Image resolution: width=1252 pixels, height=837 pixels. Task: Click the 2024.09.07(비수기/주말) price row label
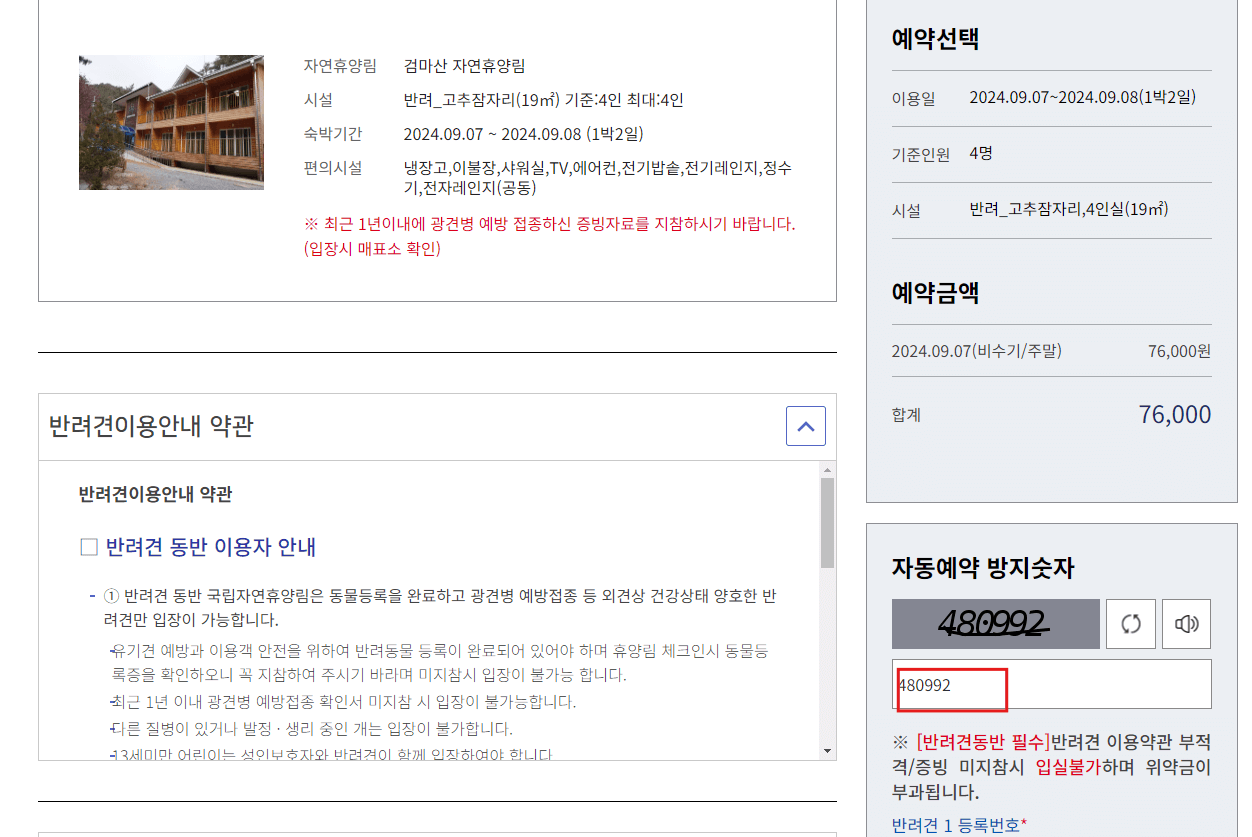(976, 351)
